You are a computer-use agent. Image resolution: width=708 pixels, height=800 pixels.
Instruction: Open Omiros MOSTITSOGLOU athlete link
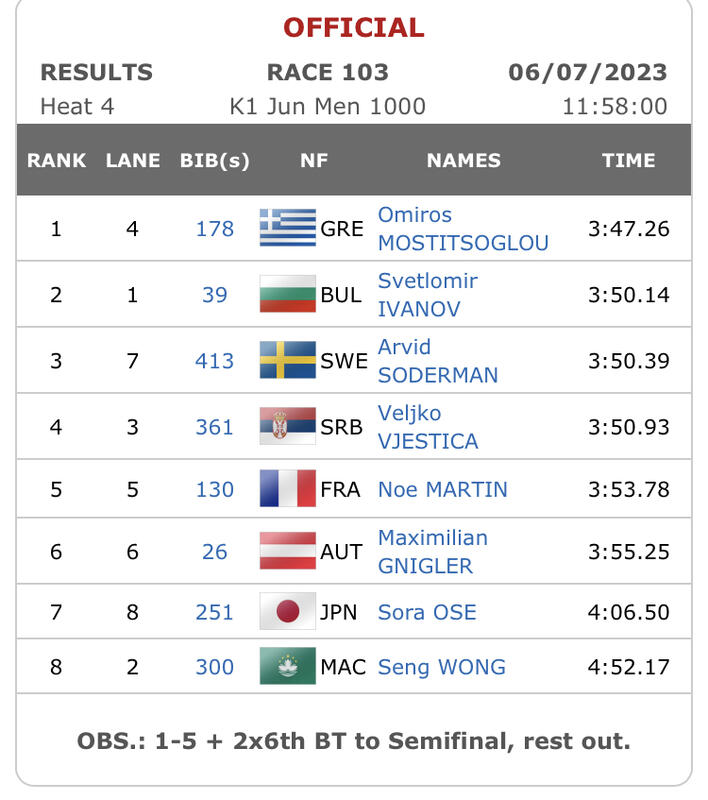pyautogui.click(x=462, y=229)
